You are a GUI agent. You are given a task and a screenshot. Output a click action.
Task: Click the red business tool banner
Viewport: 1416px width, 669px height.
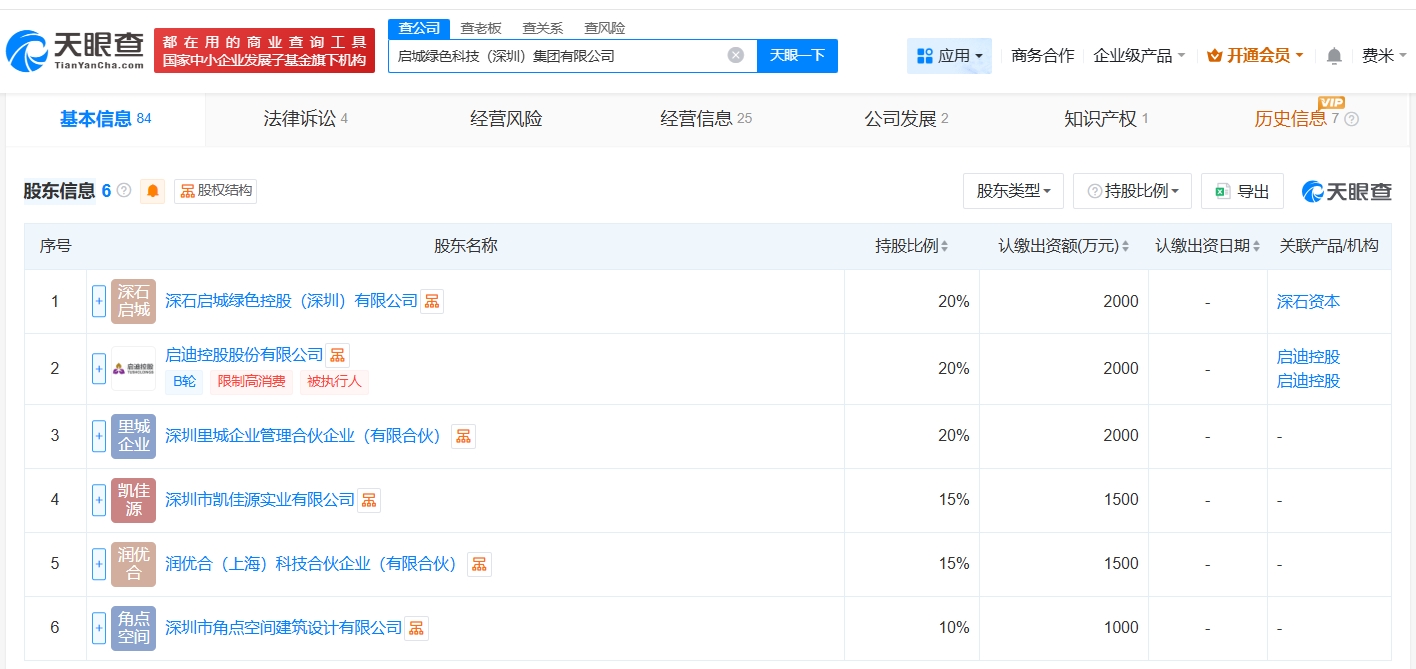click(264, 51)
